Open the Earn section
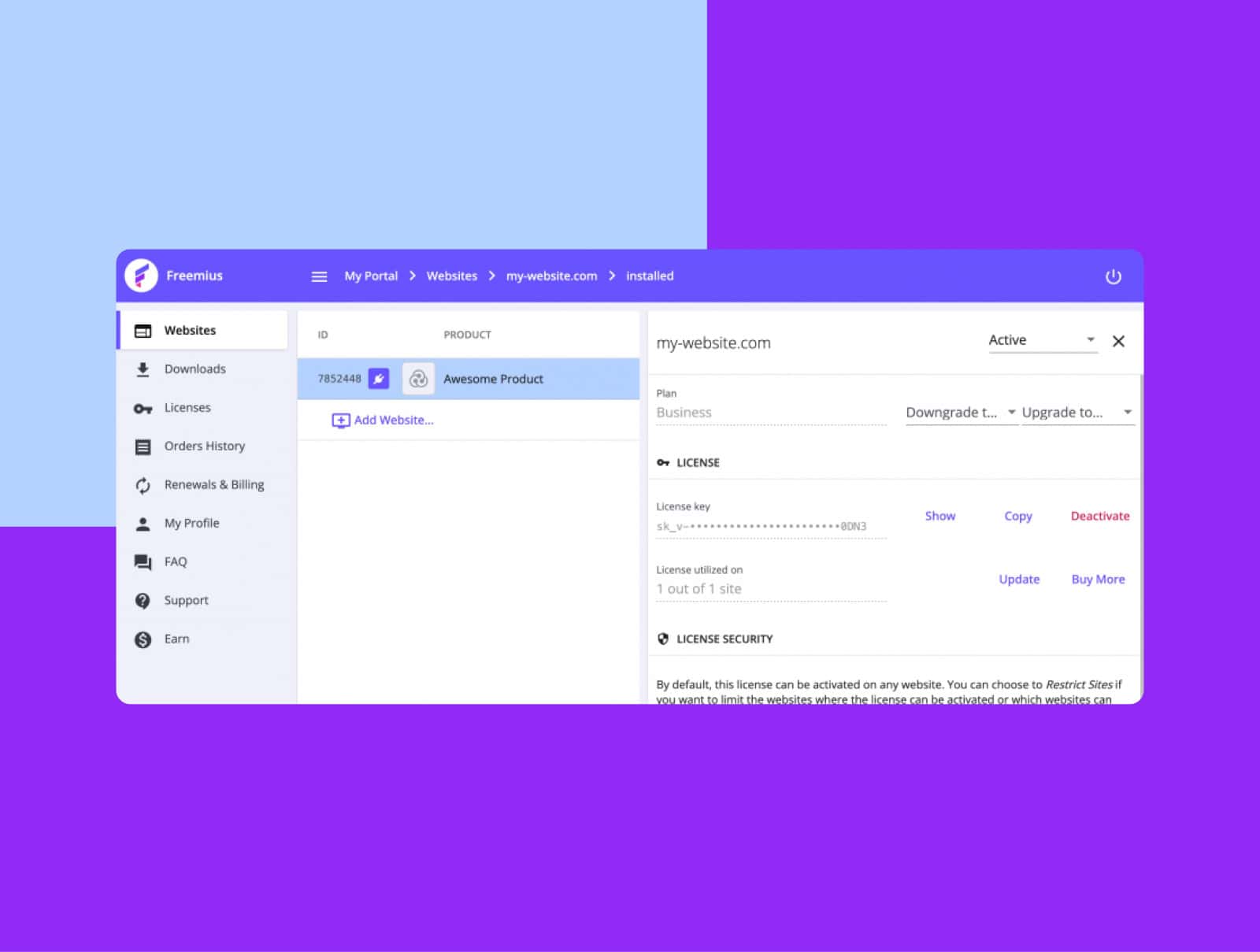This screenshot has height=952, width=1260. pyautogui.click(x=203, y=639)
